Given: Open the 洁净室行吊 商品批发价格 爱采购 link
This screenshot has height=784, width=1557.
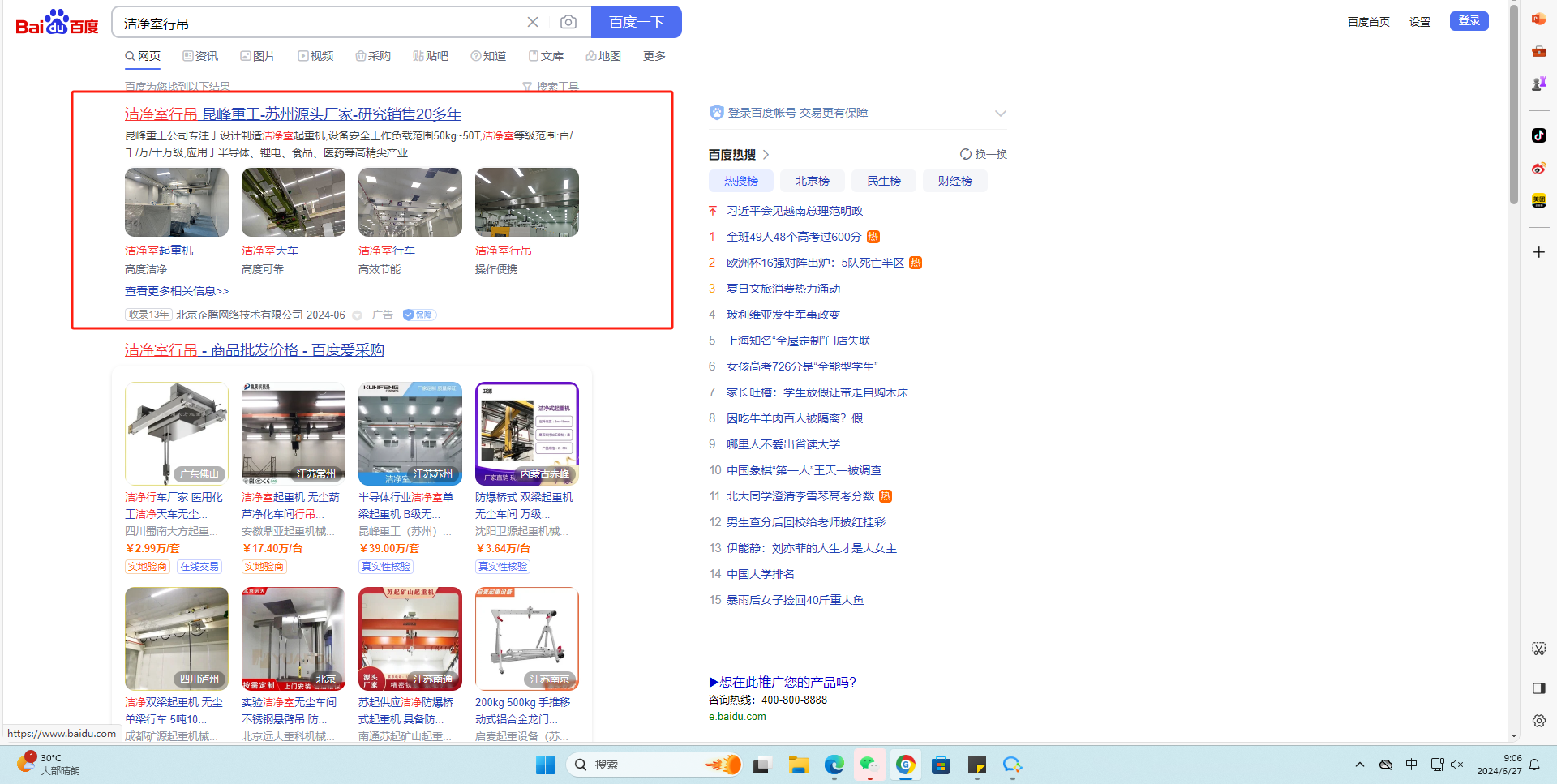Looking at the screenshot, I should (255, 350).
